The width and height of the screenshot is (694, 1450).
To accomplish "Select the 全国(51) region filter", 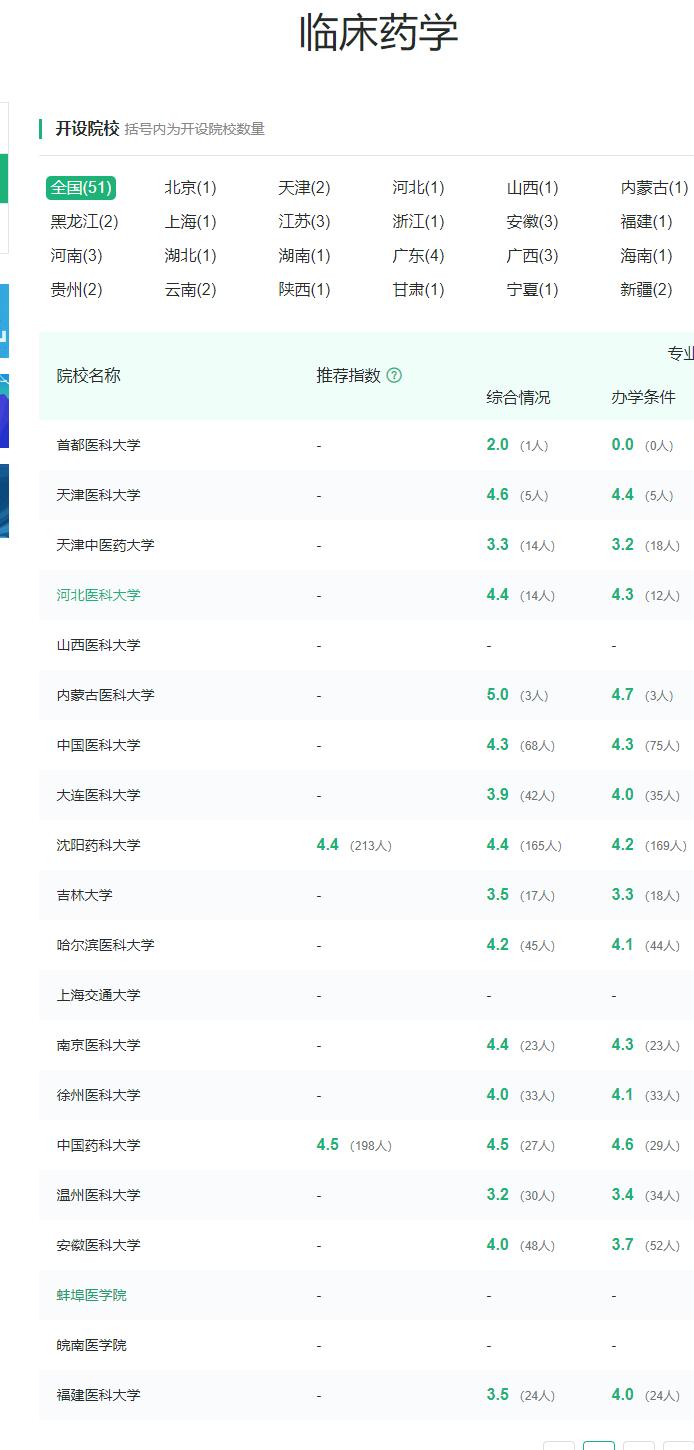I will (x=81, y=188).
